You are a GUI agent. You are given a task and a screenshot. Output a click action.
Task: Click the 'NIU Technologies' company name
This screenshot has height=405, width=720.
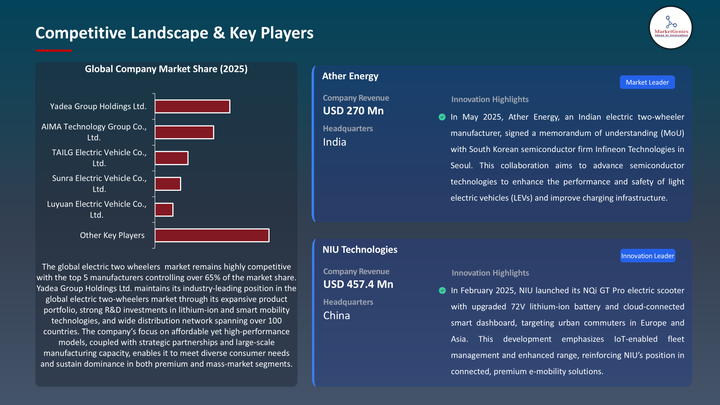360,250
